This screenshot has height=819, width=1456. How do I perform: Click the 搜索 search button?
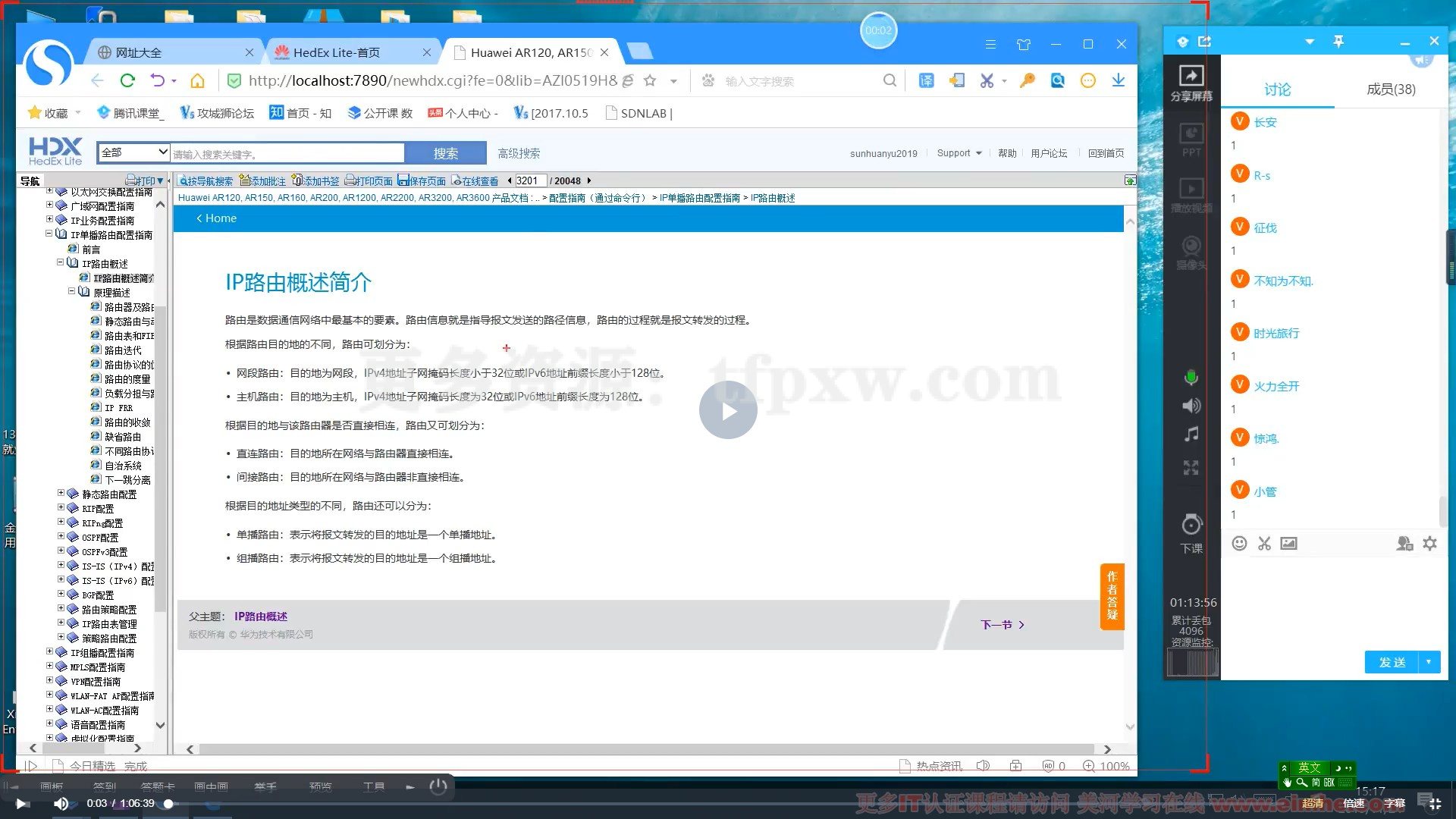point(445,153)
